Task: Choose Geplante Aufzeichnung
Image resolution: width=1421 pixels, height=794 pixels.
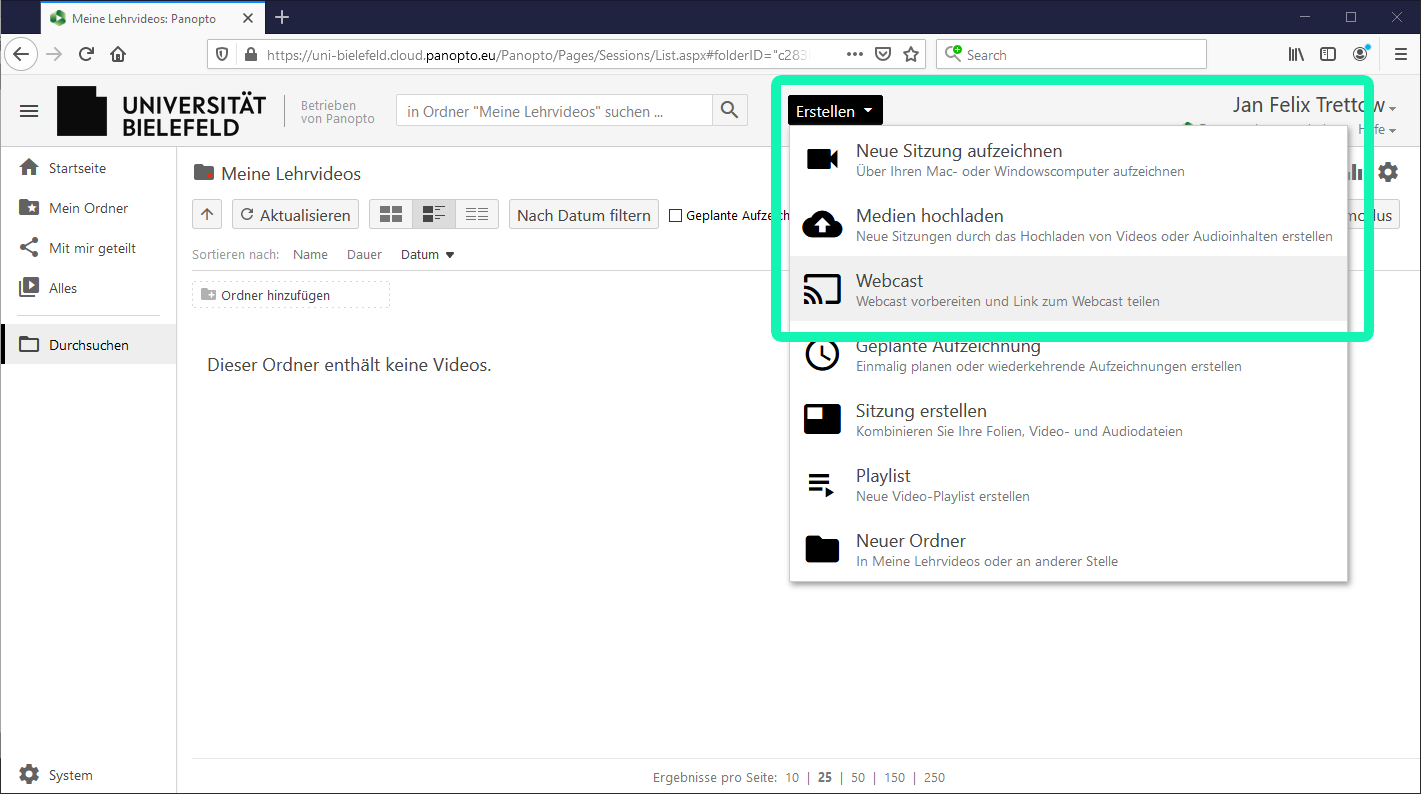Action: (1068, 355)
